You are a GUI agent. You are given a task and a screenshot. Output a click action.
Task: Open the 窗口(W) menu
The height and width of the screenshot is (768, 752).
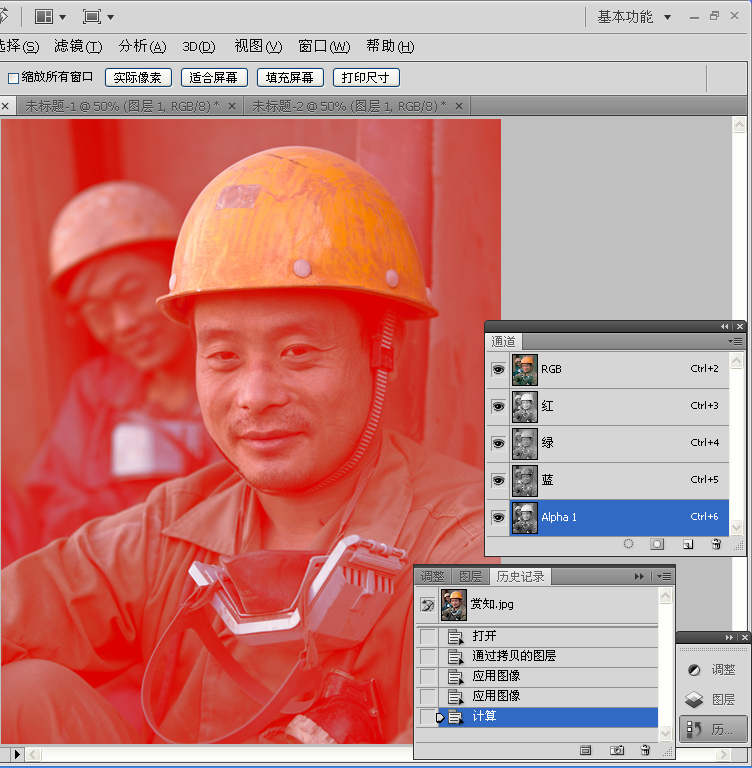click(324, 46)
